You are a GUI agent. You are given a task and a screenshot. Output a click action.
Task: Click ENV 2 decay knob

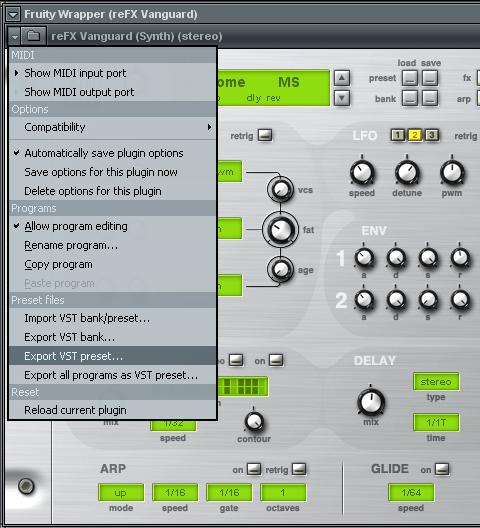(x=396, y=299)
